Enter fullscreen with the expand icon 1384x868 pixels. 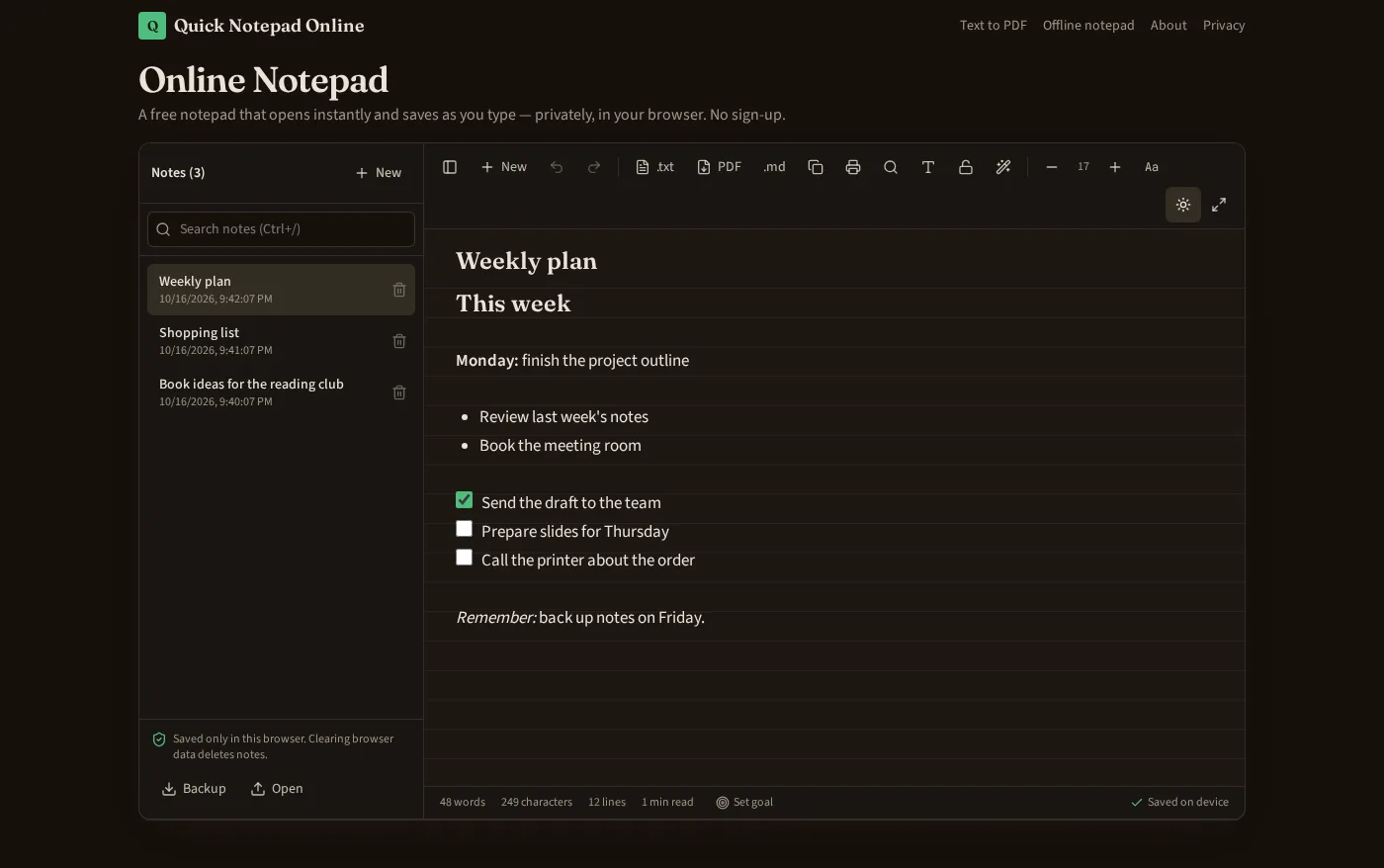[1219, 205]
